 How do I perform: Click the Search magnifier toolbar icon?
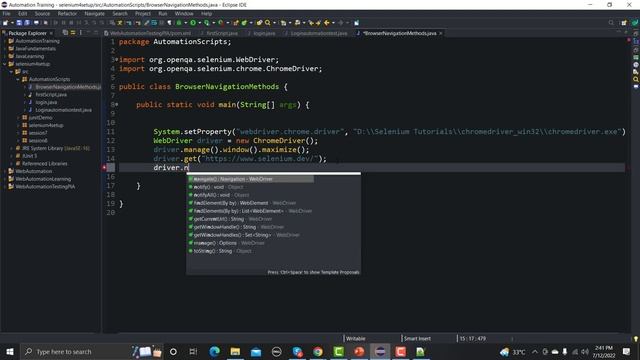click(267, 23)
